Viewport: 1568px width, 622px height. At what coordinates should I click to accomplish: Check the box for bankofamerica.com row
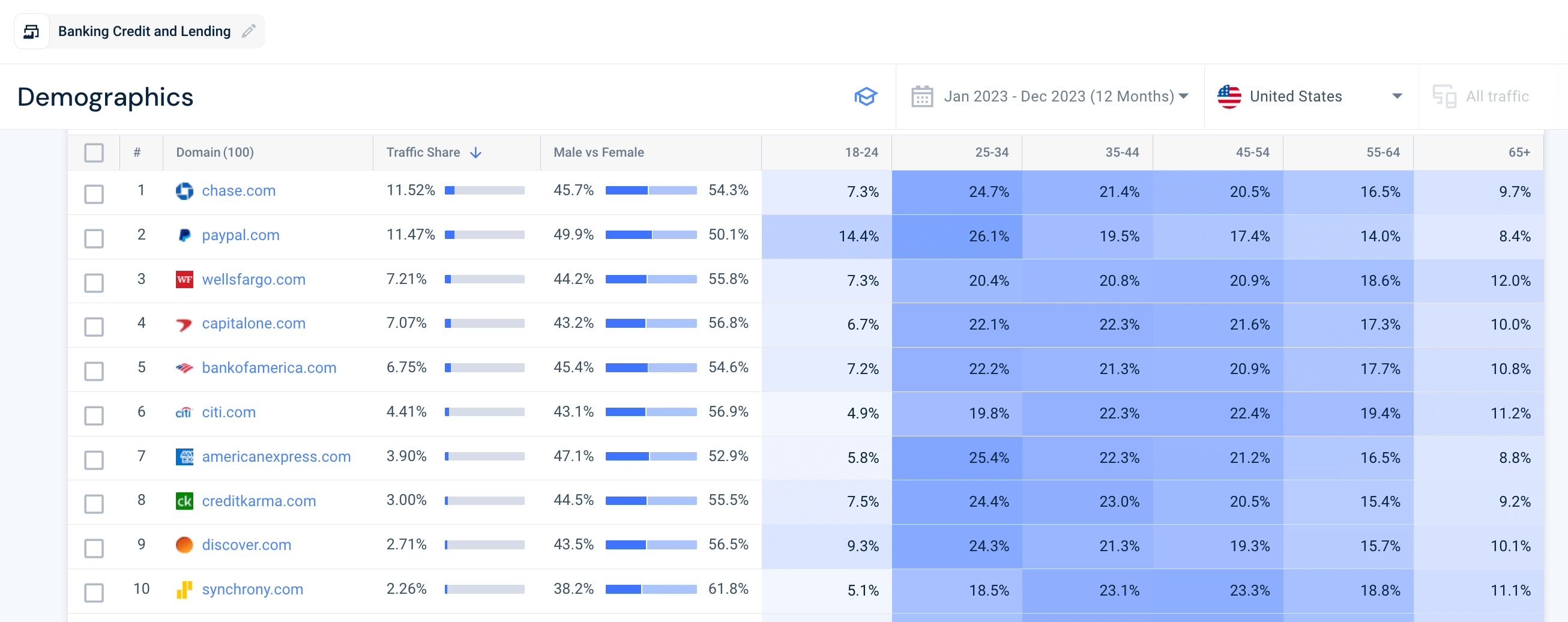click(94, 371)
